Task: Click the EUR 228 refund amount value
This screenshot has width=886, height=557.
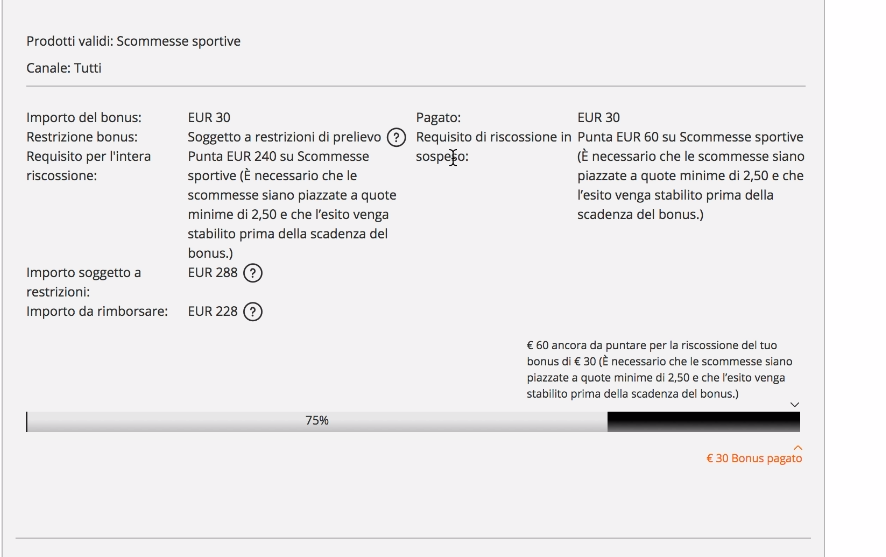Action: pos(212,312)
